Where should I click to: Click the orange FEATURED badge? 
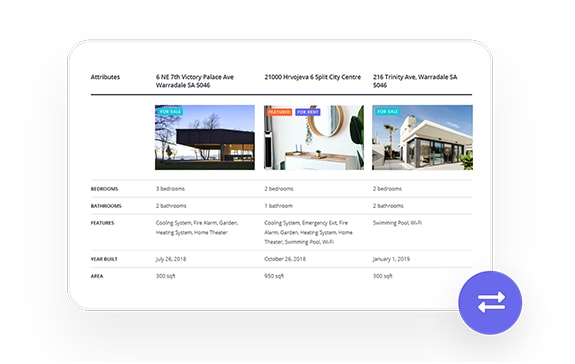click(279, 112)
